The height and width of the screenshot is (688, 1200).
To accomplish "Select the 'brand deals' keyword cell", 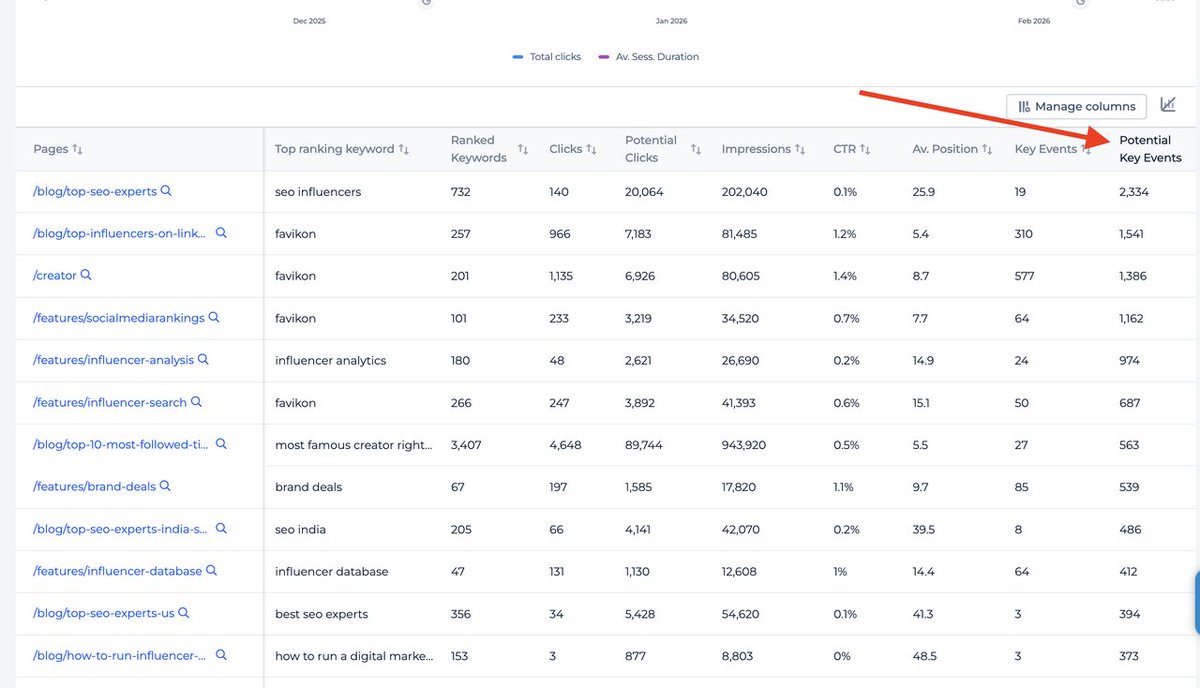I will 308,487.
